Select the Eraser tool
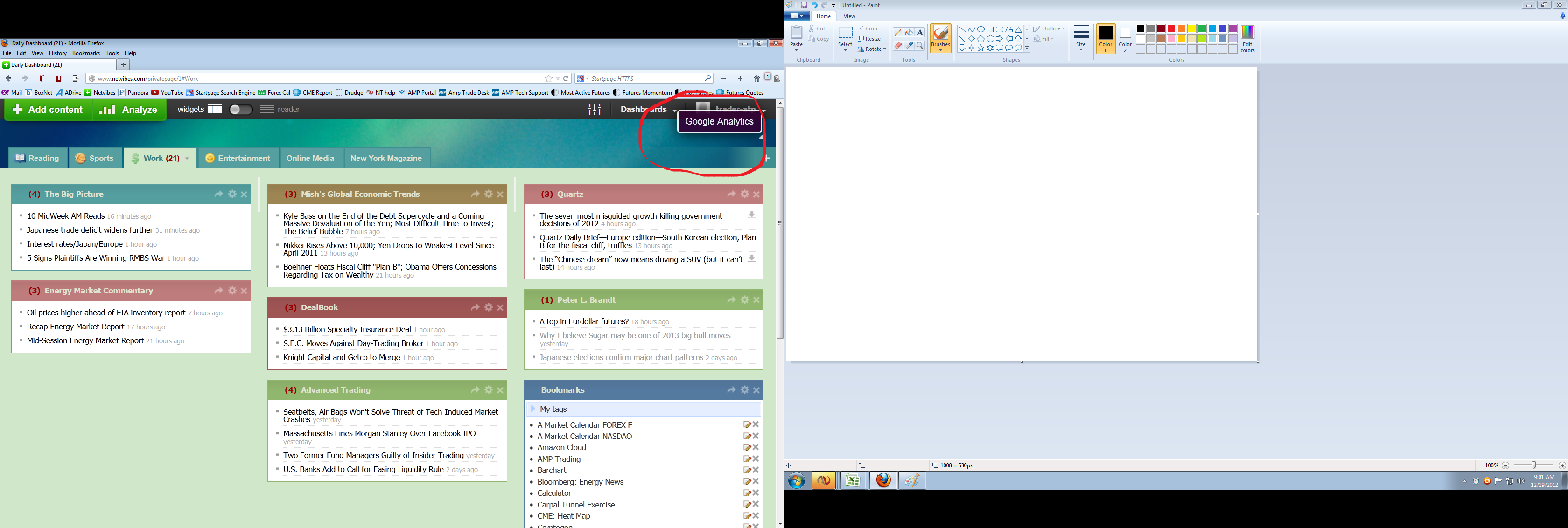Screen dimensions: 1568x528 point(898,46)
